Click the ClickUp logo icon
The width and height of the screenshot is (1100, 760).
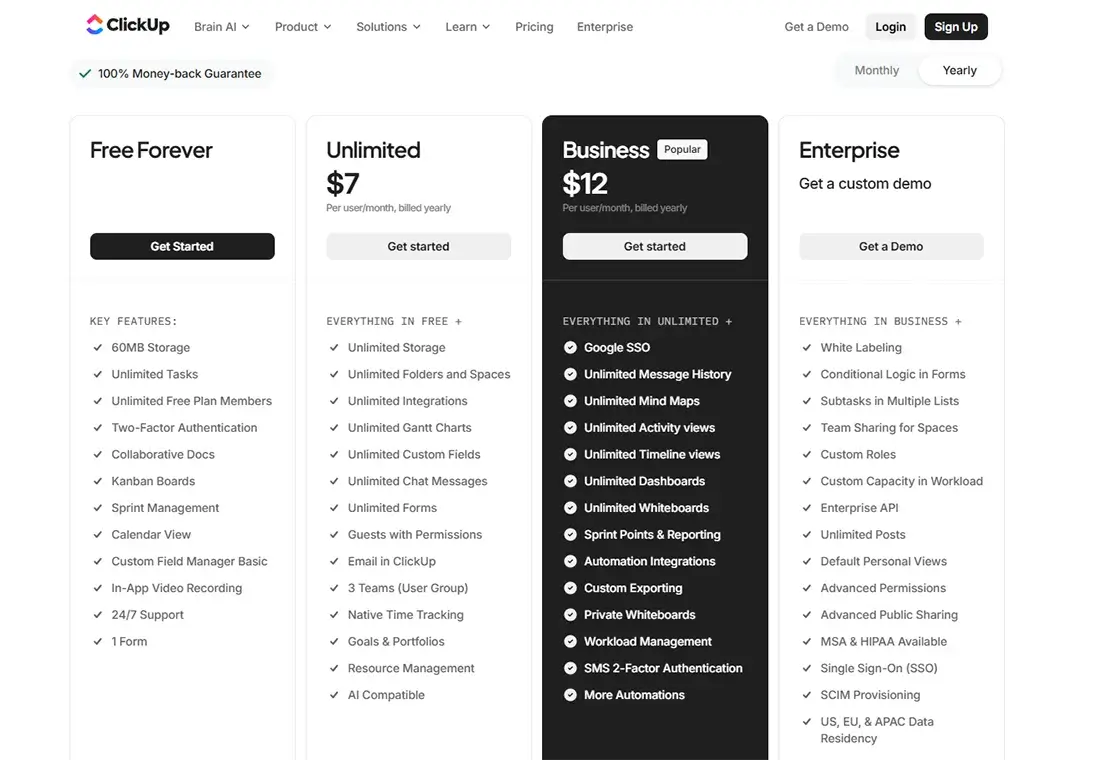(x=95, y=26)
